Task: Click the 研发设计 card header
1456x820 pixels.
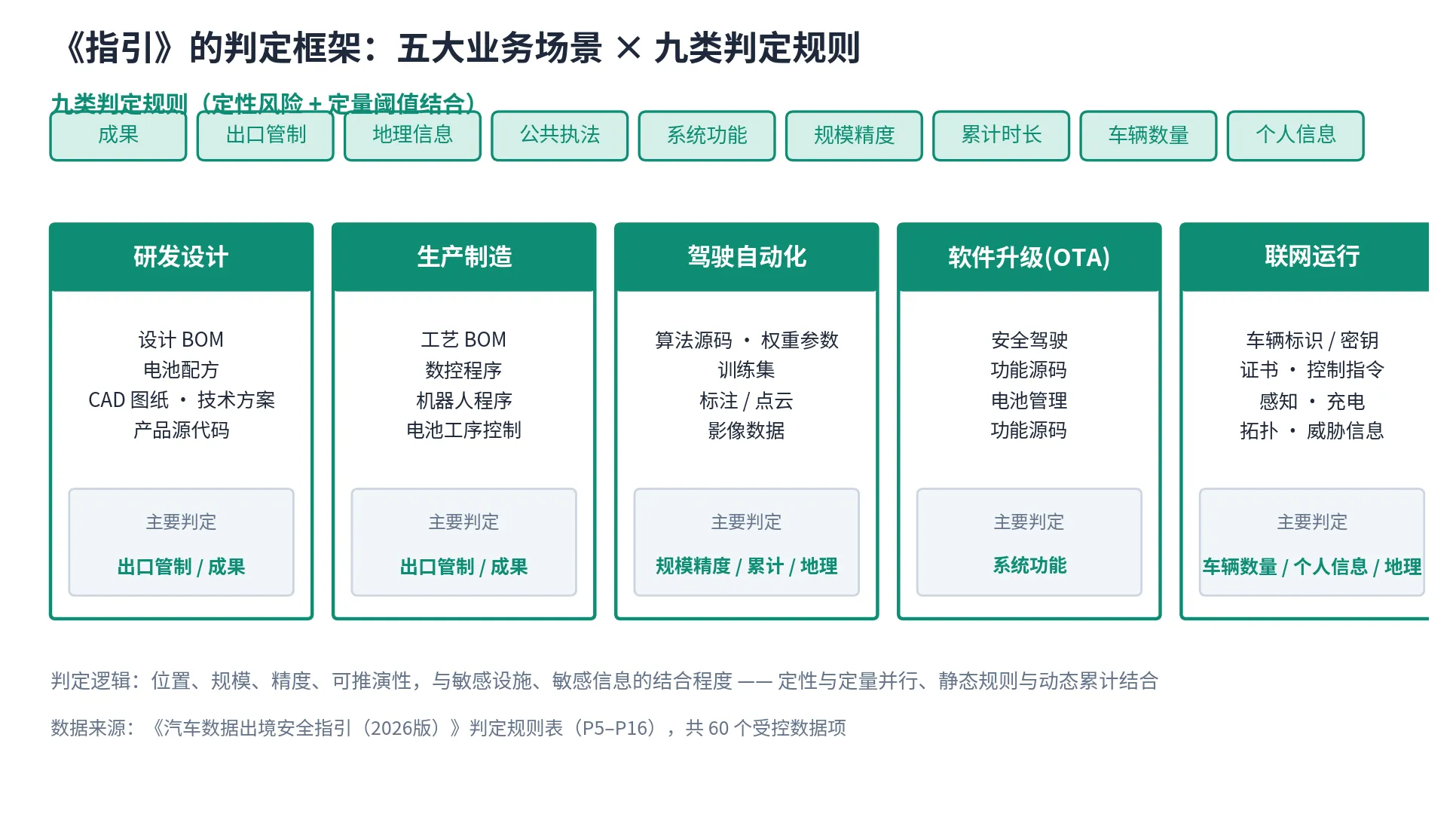Action: pos(182,258)
